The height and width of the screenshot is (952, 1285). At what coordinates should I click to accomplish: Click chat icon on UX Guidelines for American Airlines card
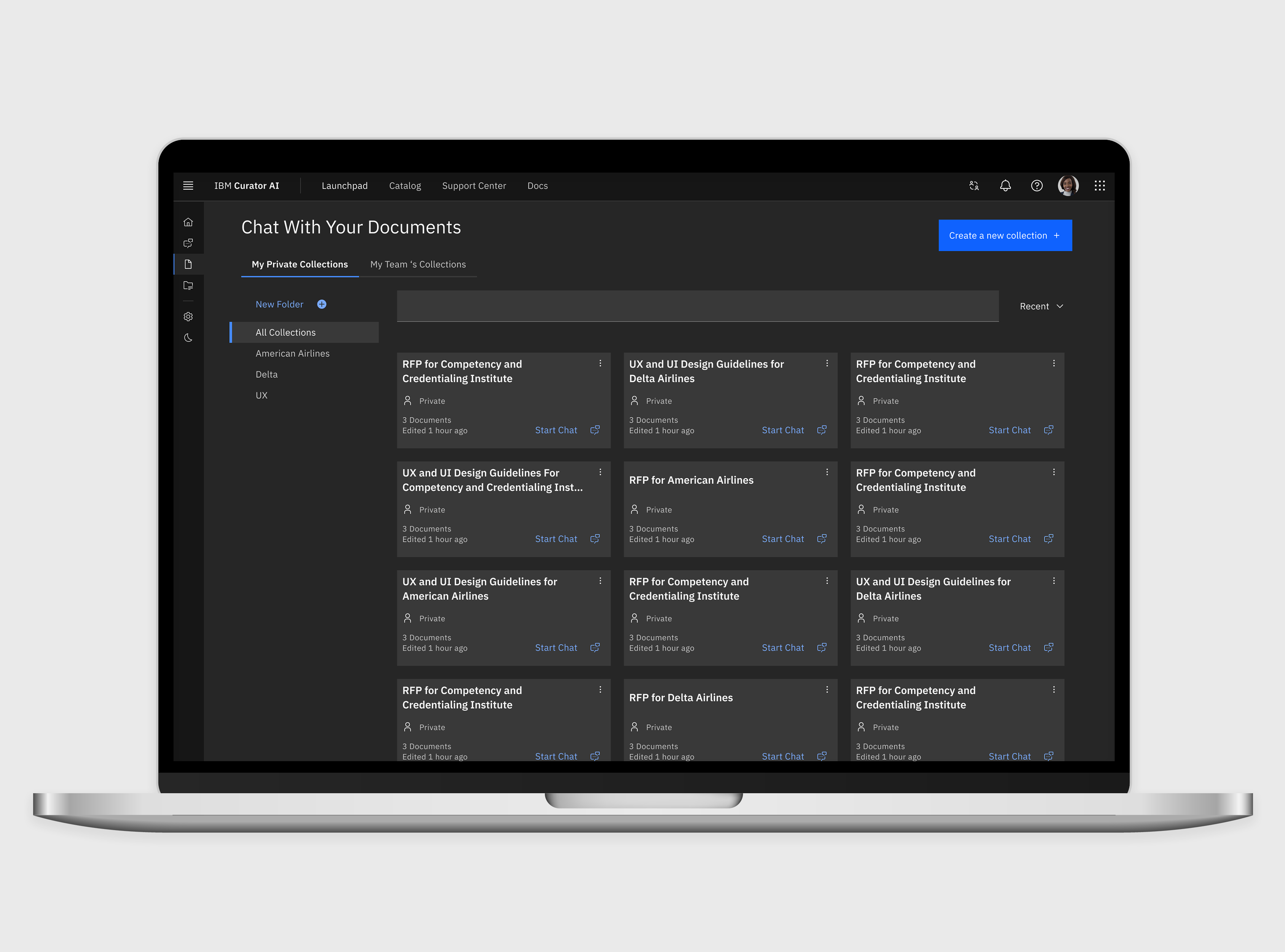coord(595,648)
